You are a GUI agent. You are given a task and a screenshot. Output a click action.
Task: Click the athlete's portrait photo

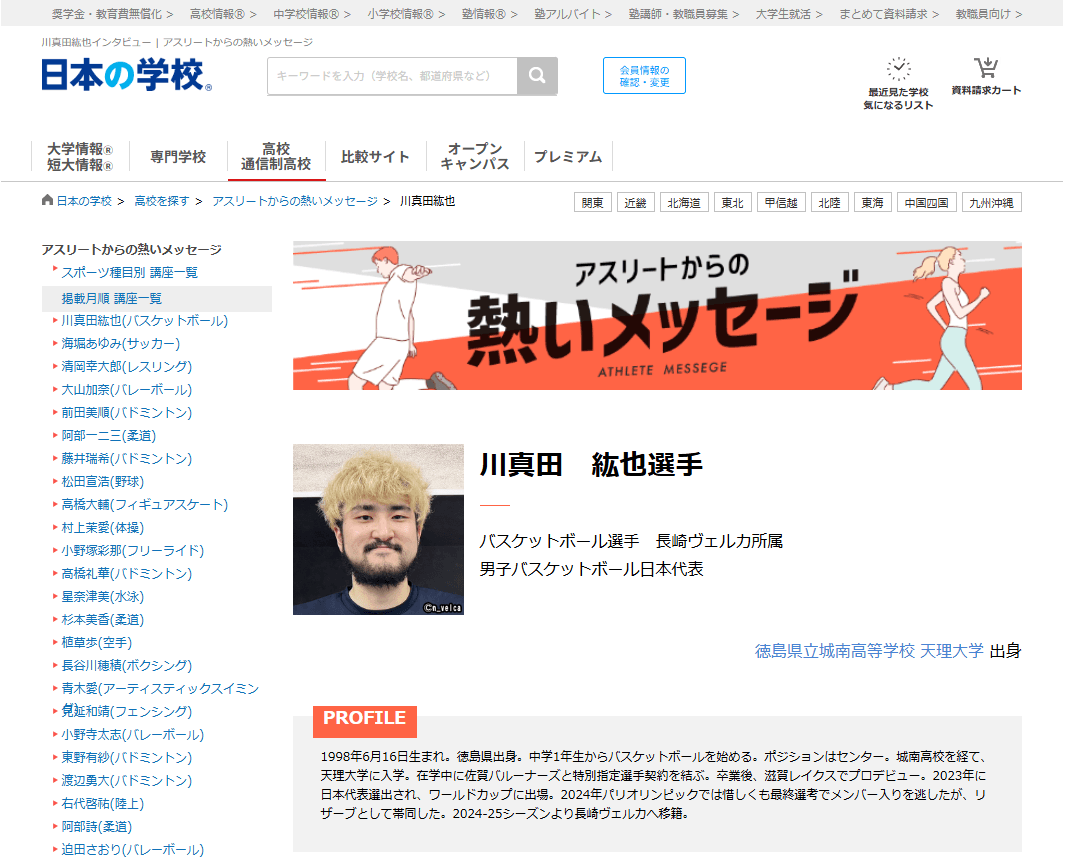pos(378,528)
